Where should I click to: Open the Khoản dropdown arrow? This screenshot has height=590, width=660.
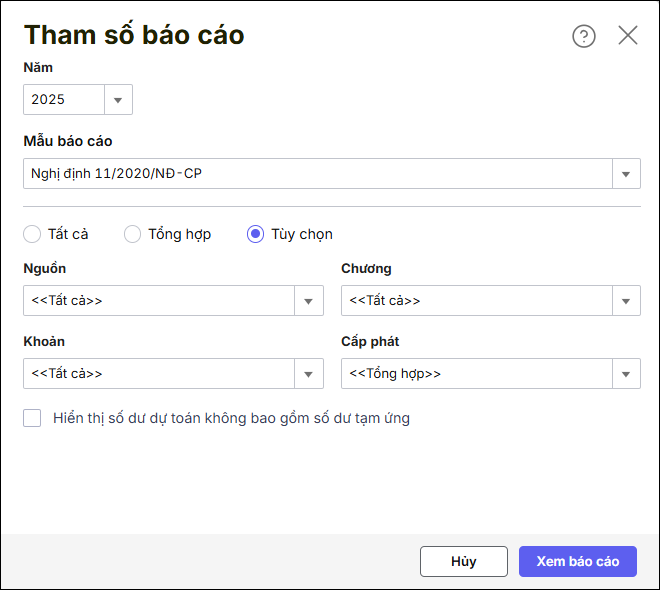click(x=309, y=374)
